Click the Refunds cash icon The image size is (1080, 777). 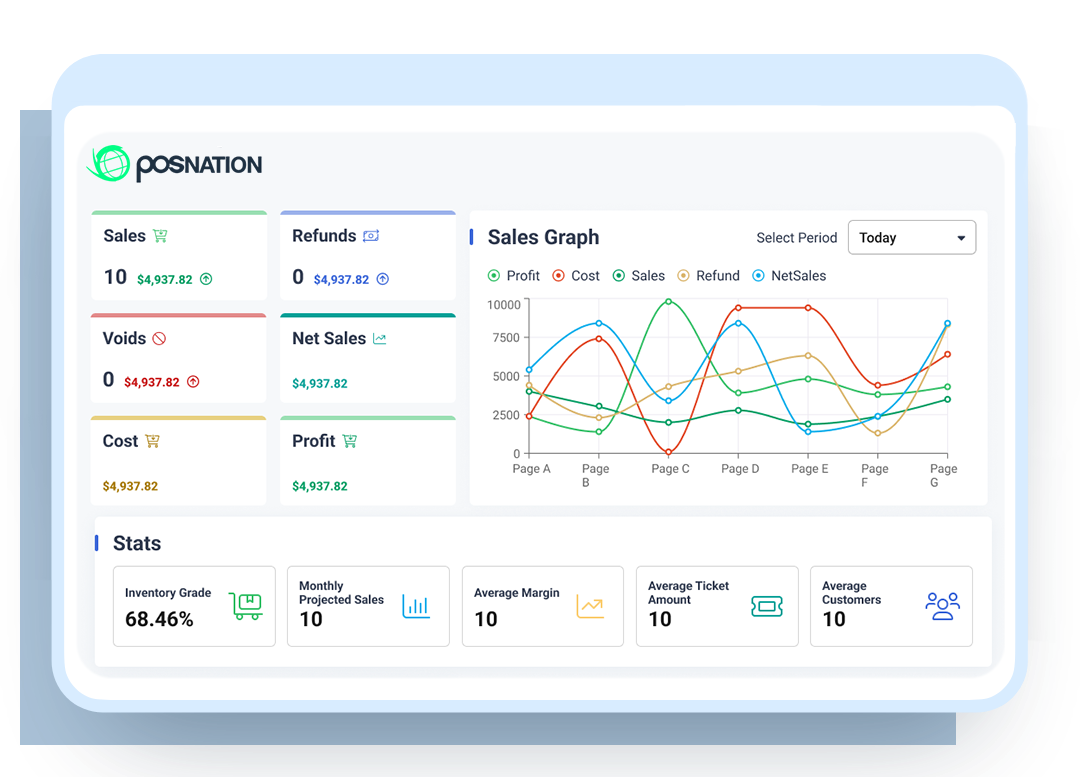(371, 236)
